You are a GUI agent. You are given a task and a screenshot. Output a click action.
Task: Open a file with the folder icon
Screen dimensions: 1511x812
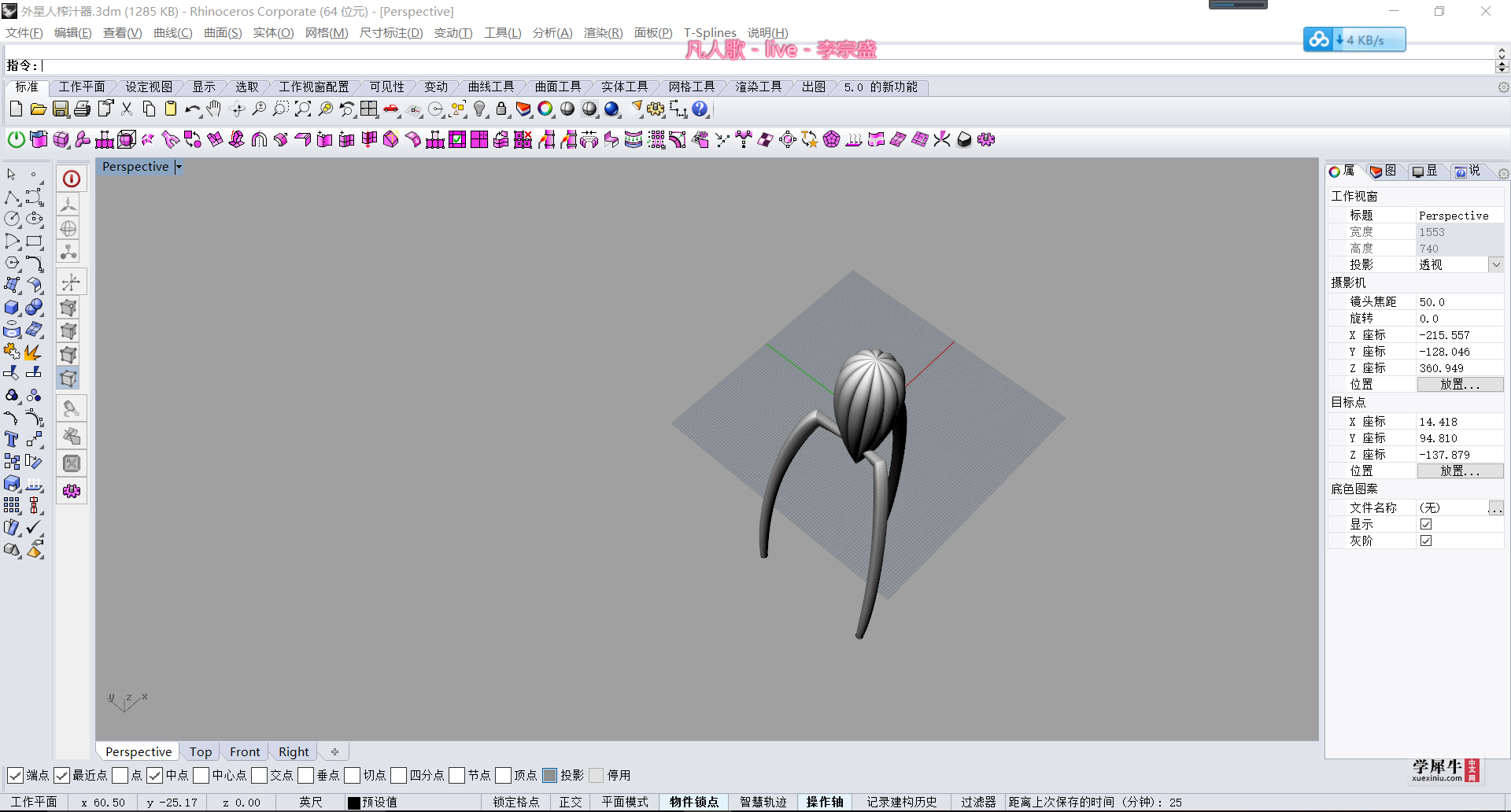[38, 109]
